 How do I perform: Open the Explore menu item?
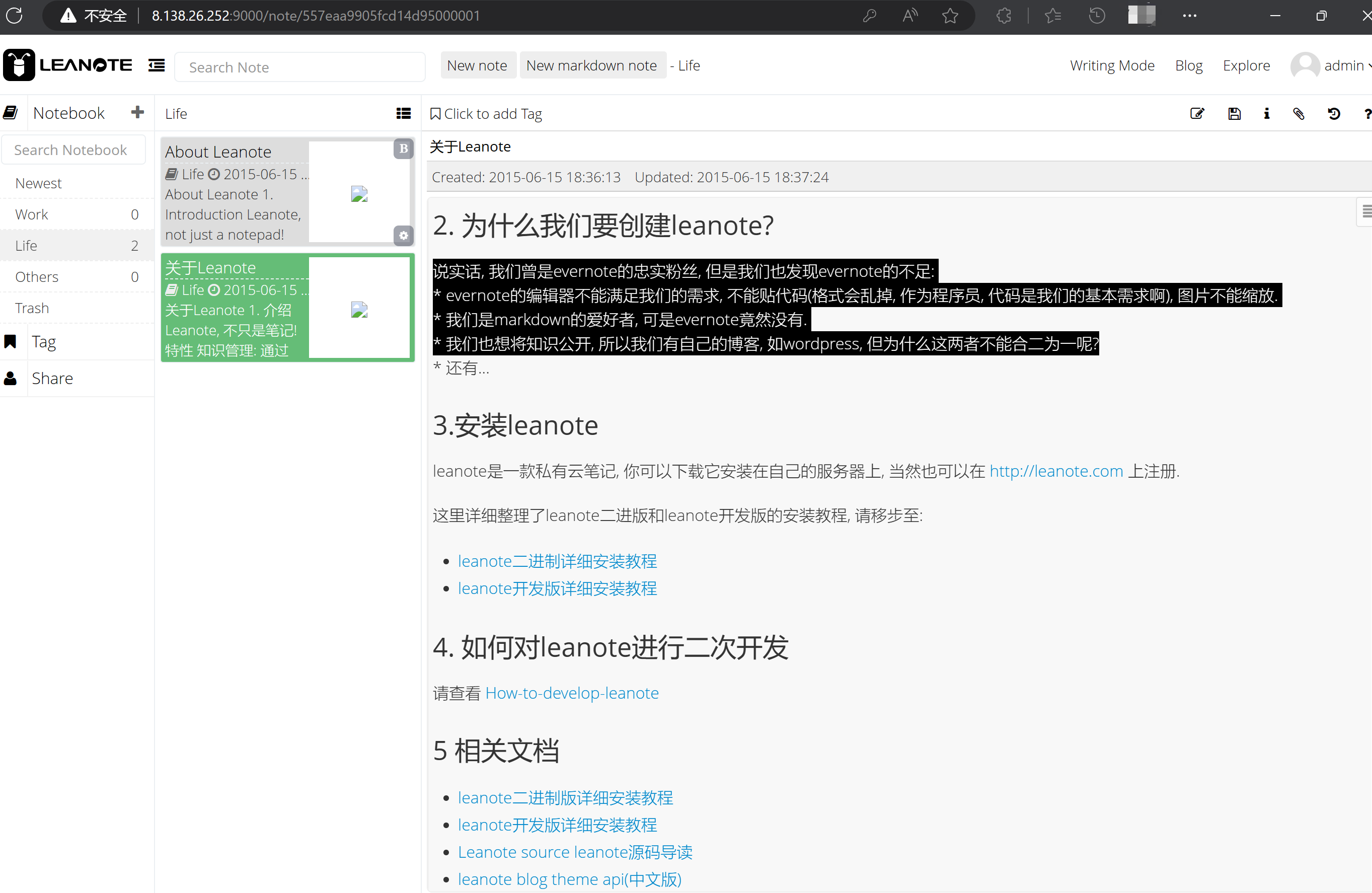pos(1246,66)
